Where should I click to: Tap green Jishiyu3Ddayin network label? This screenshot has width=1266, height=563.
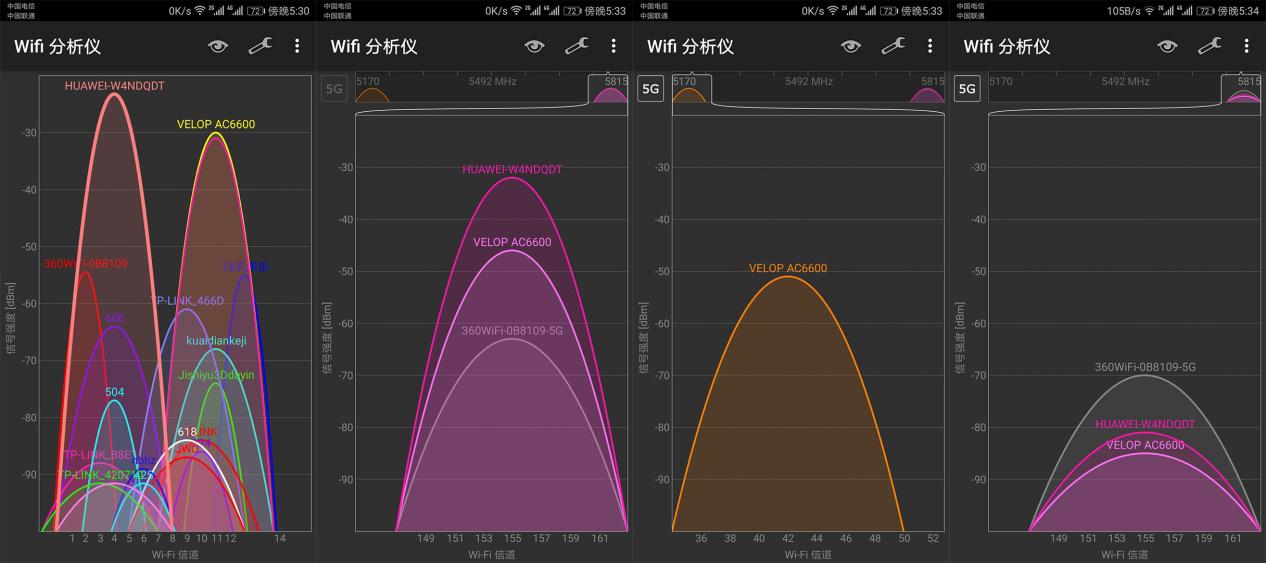[x=216, y=376]
